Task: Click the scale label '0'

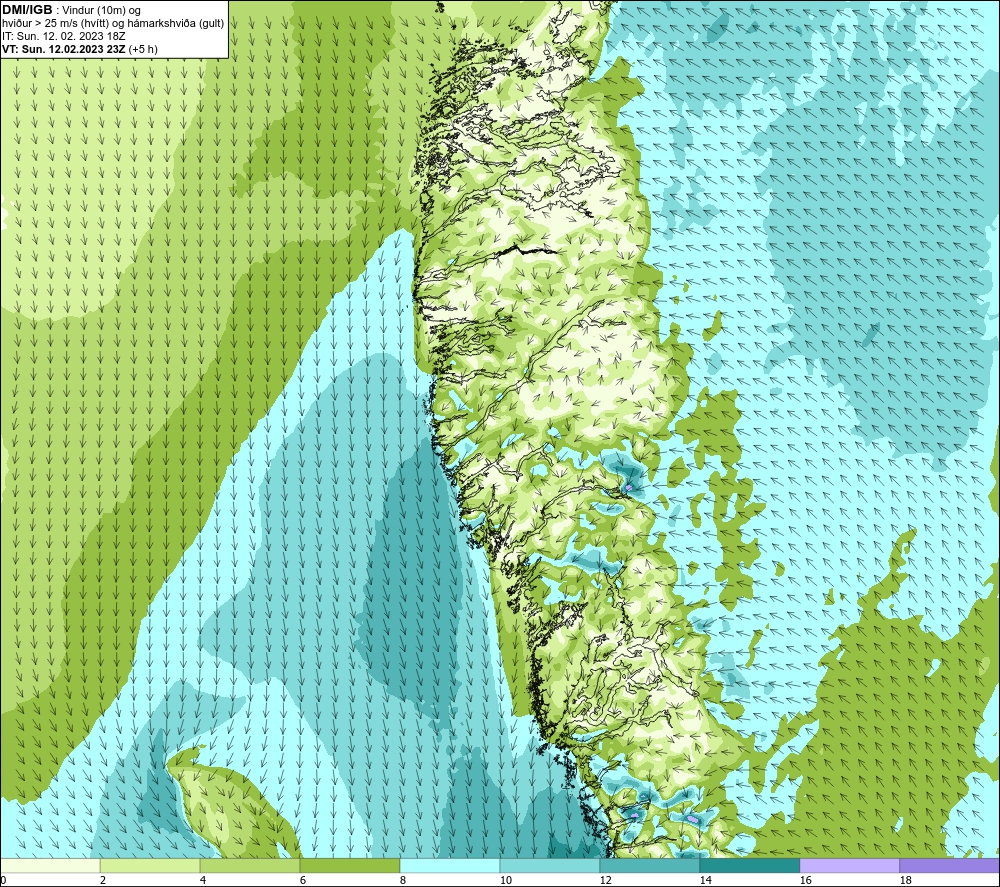Action: [3, 880]
